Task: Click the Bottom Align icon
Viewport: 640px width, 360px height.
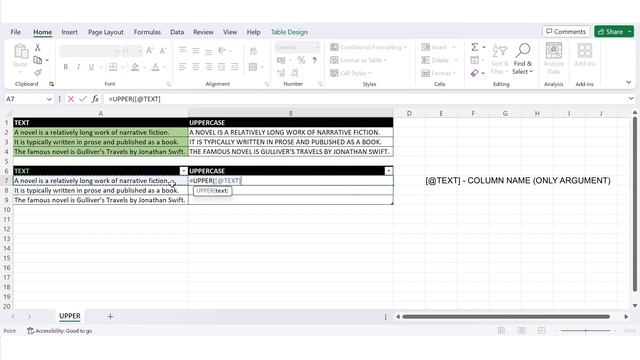Action: (209, 51)
